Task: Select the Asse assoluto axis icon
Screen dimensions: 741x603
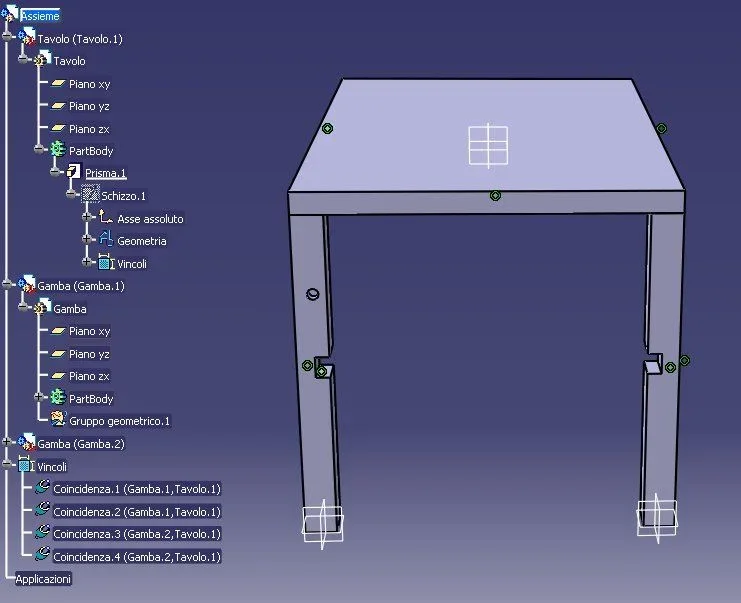Action: tap(105, 217)
